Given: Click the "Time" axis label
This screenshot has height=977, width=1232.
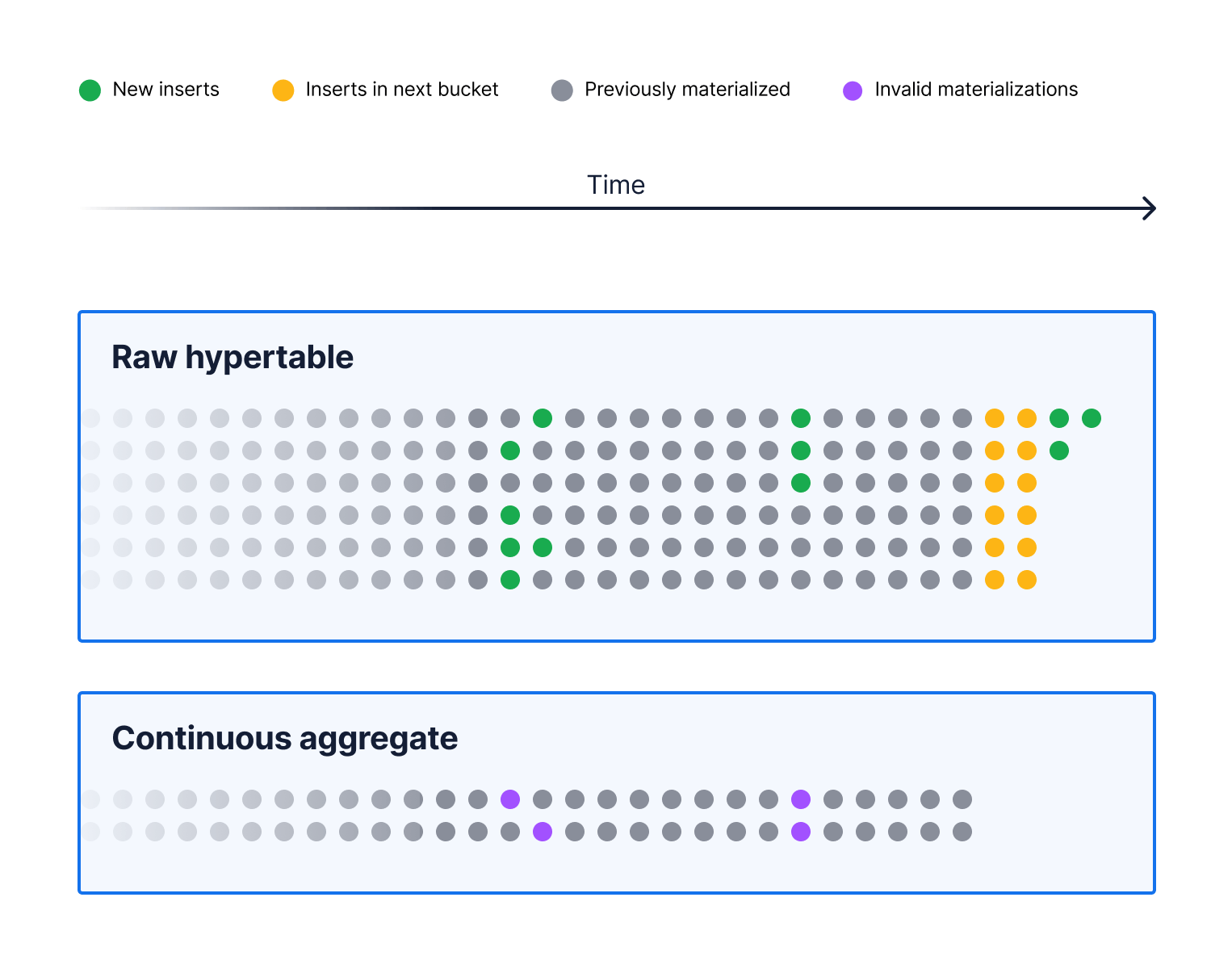Looking at the screenshot, I should [616, 185].
